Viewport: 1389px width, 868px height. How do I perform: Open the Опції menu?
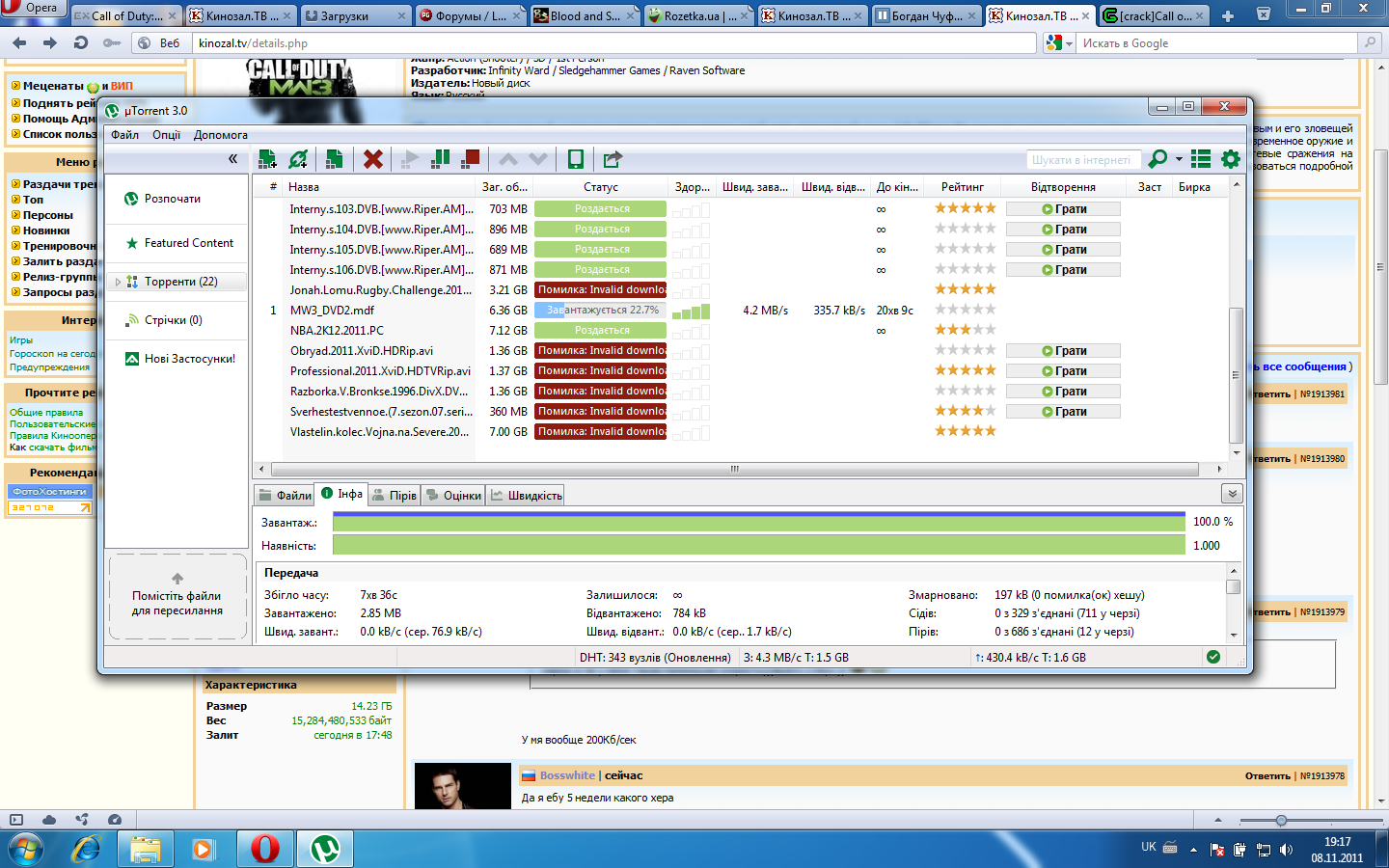[x=166, y=135]
